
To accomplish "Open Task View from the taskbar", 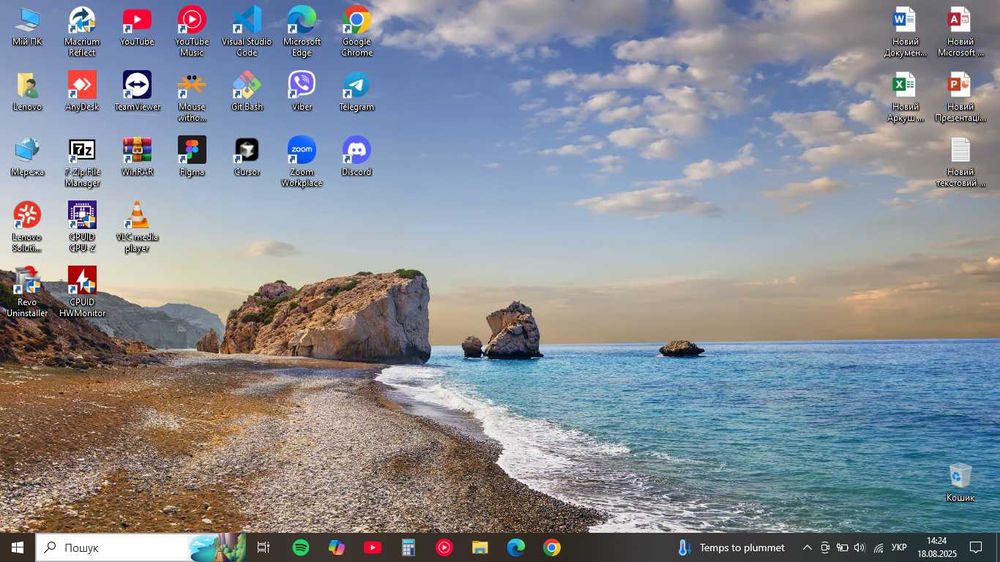I will 263,547.
